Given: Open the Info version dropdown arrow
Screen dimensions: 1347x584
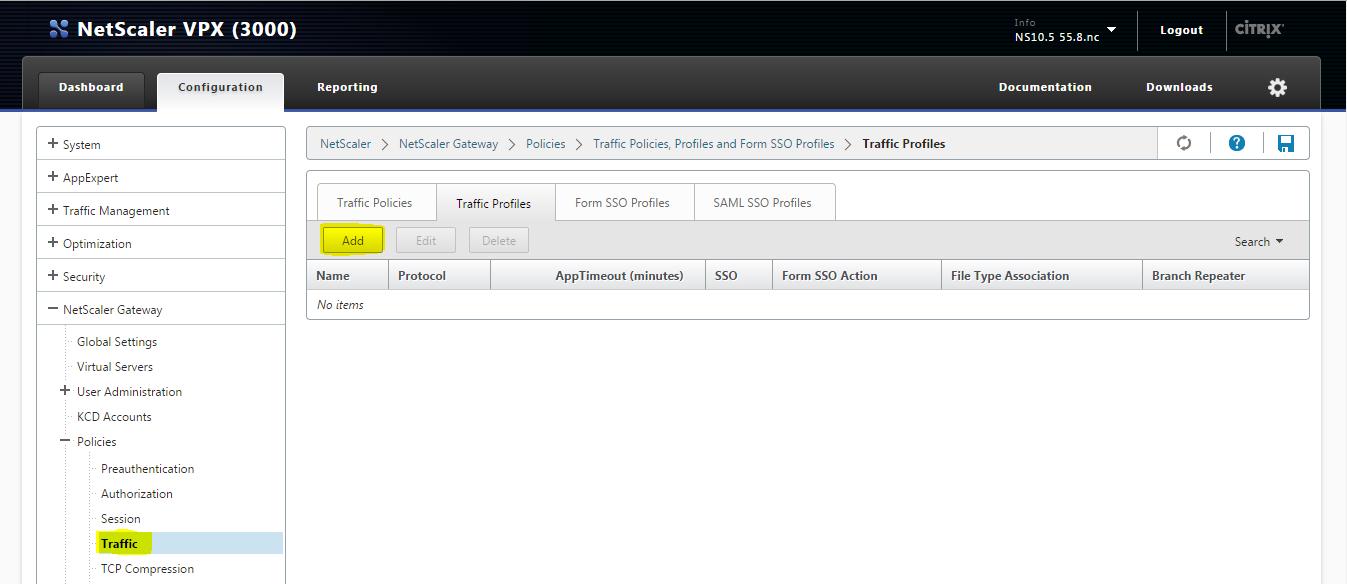Looking at the screenshot, I should (1111, 30).
